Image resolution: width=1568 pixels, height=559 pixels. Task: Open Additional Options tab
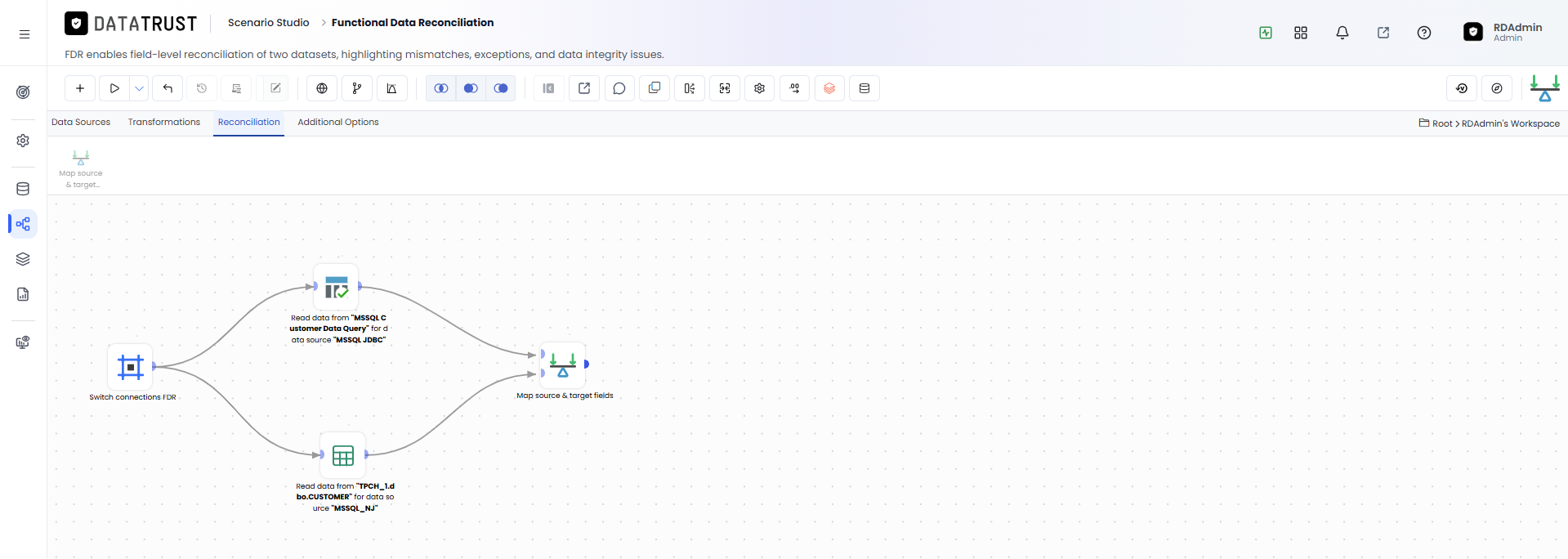click(x=338, y=123)
